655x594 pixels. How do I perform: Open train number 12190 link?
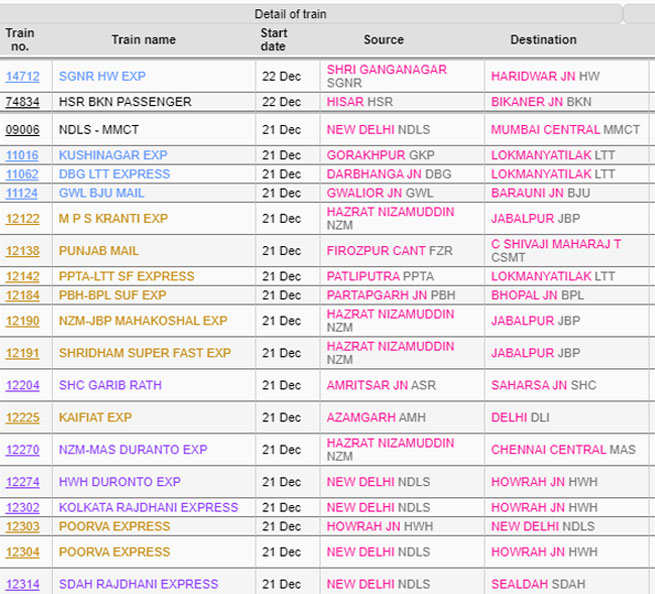[22, 322]
